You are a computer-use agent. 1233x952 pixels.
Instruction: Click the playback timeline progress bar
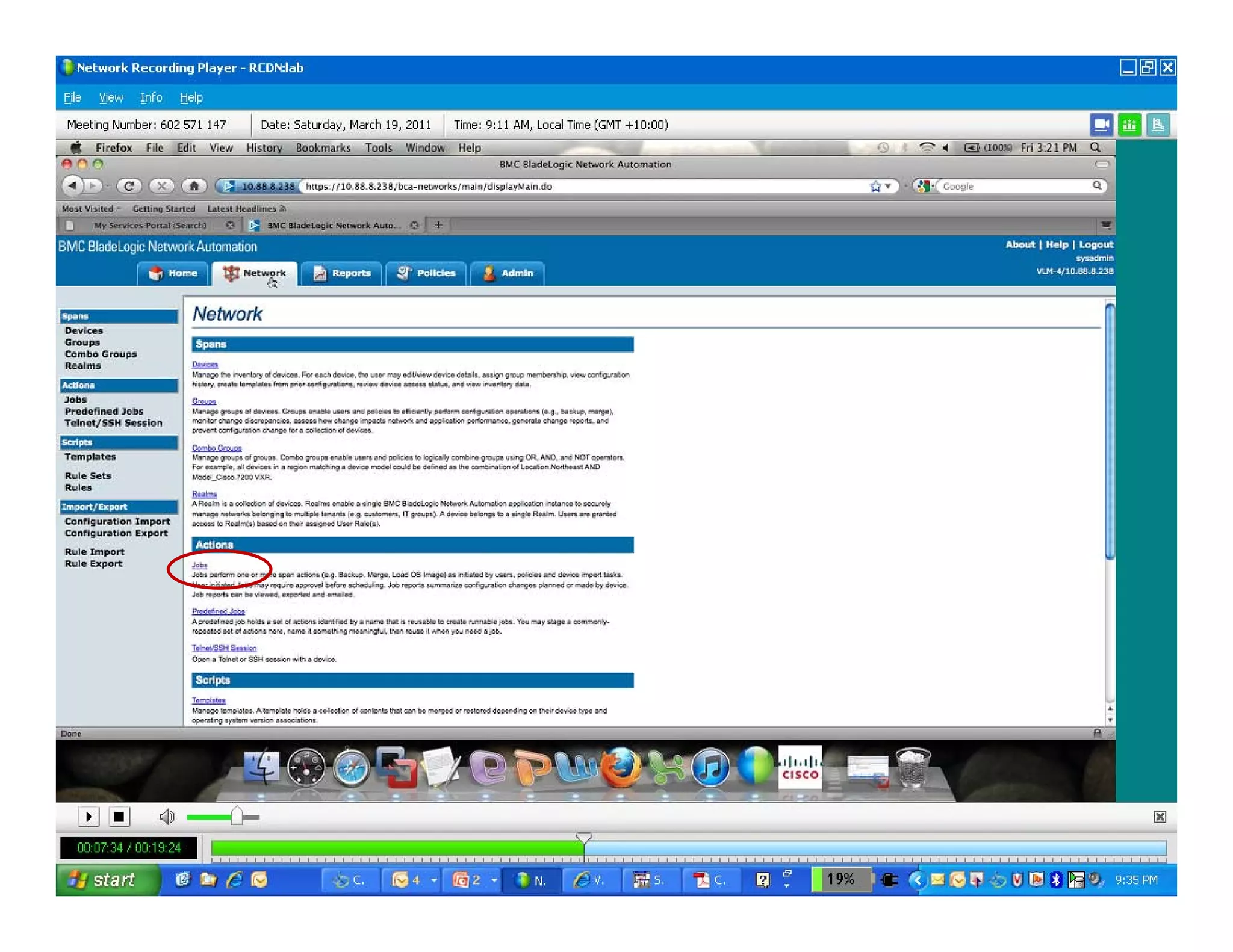pos(688,848)
